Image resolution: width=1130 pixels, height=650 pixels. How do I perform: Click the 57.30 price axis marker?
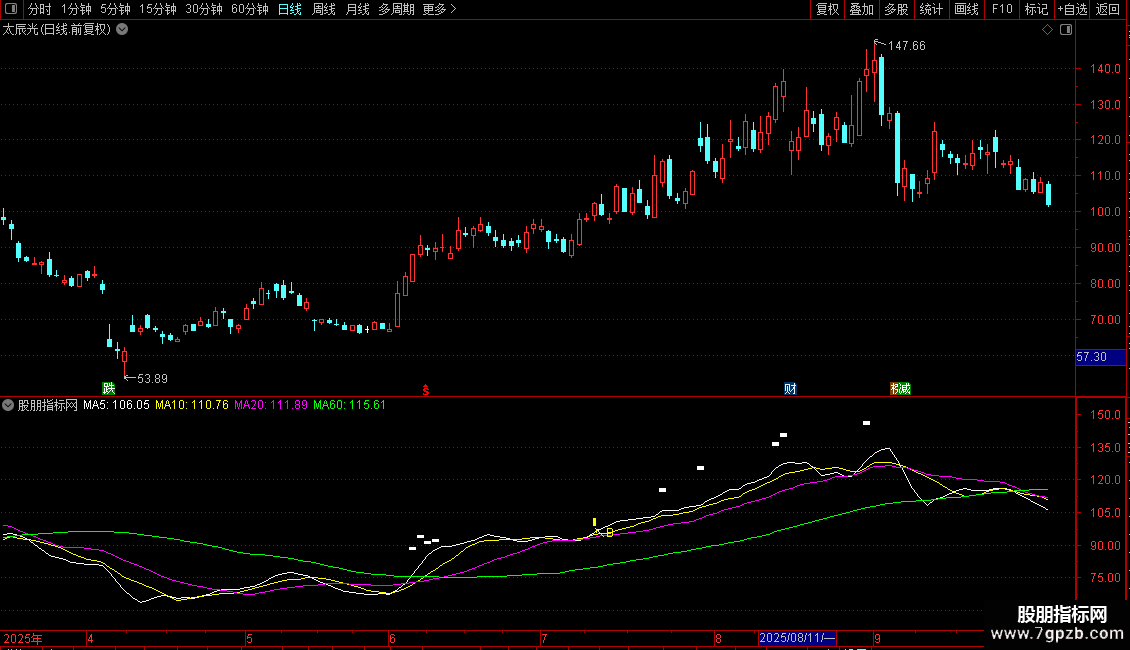(x=1100, y=357)
